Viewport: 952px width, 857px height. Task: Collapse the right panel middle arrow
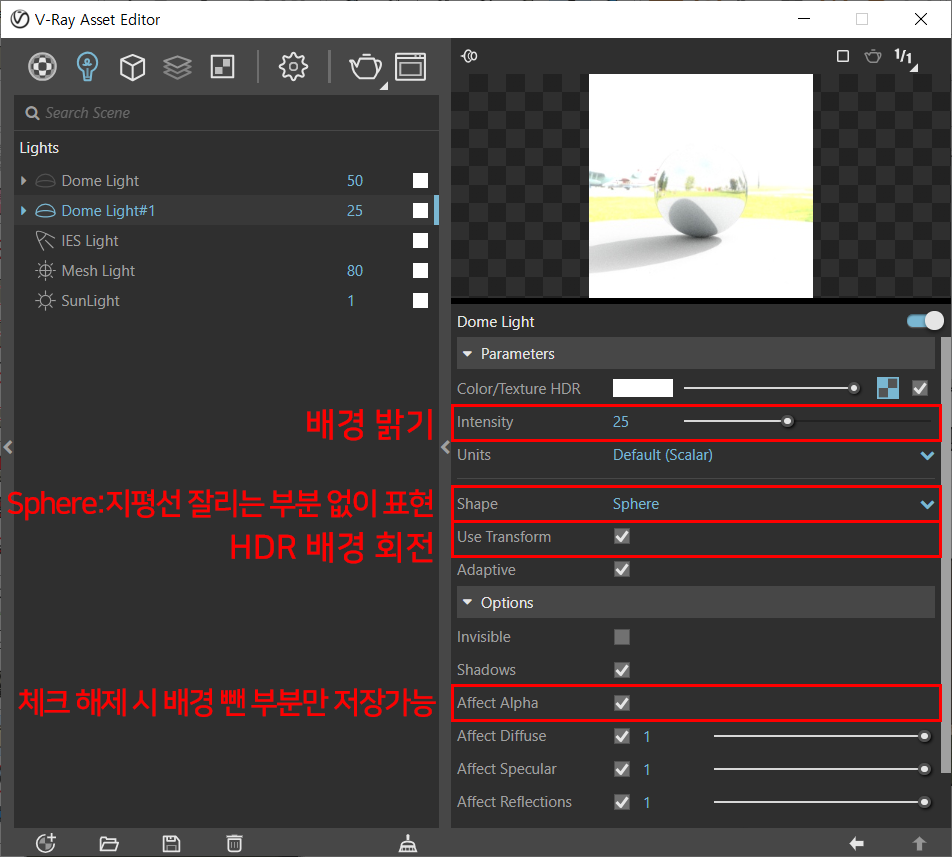(x=446, y=448)
